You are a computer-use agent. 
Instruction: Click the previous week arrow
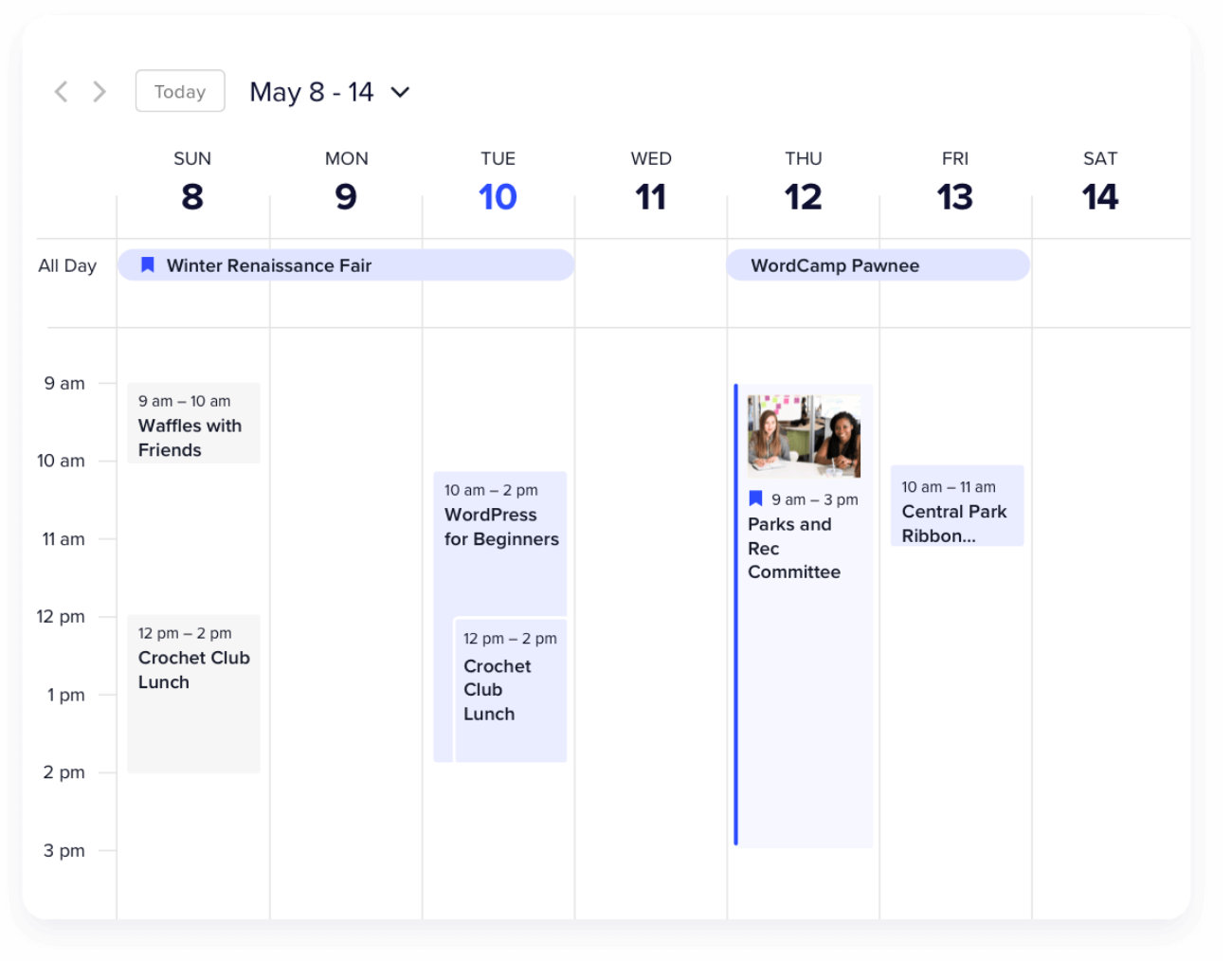pos(61,91)
